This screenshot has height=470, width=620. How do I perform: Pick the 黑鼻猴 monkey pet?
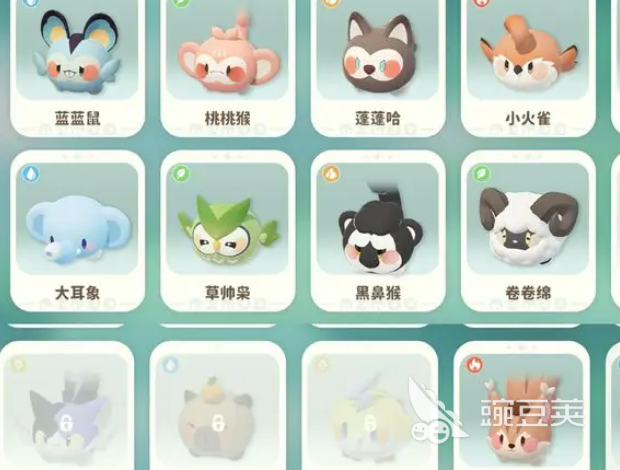(x=378, y=231)
